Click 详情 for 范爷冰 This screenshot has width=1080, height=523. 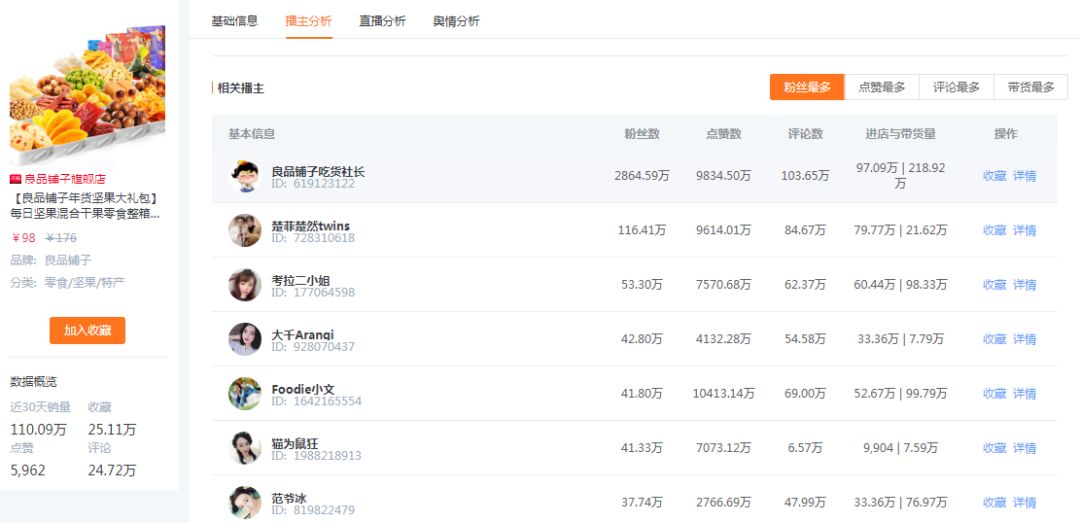1024,503
